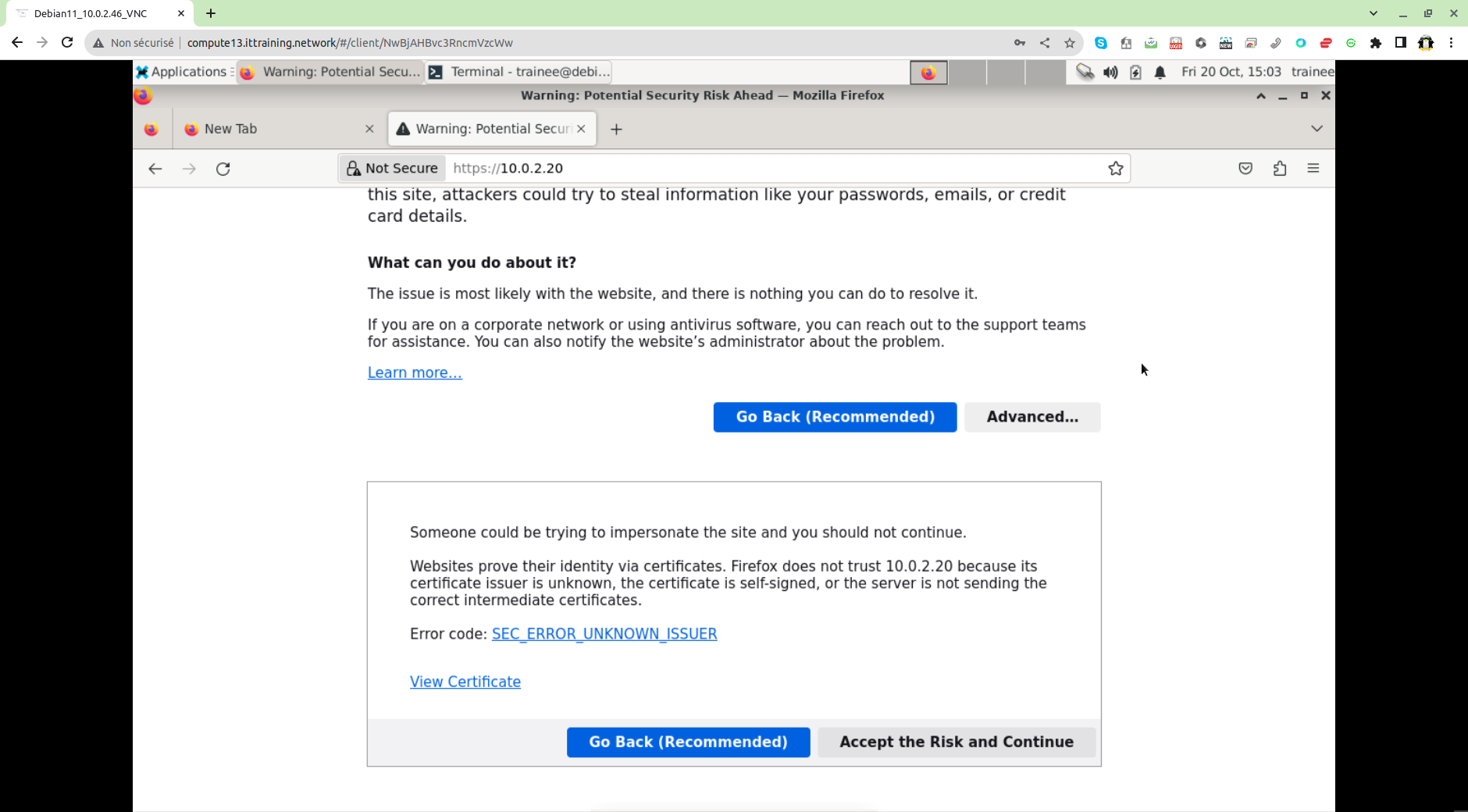The width and height of the screenshot is (1468, 812).
Task: Open the SEC_ERROR_UNKNOWN_ISSUER error code link
Action: click(604, 634)
